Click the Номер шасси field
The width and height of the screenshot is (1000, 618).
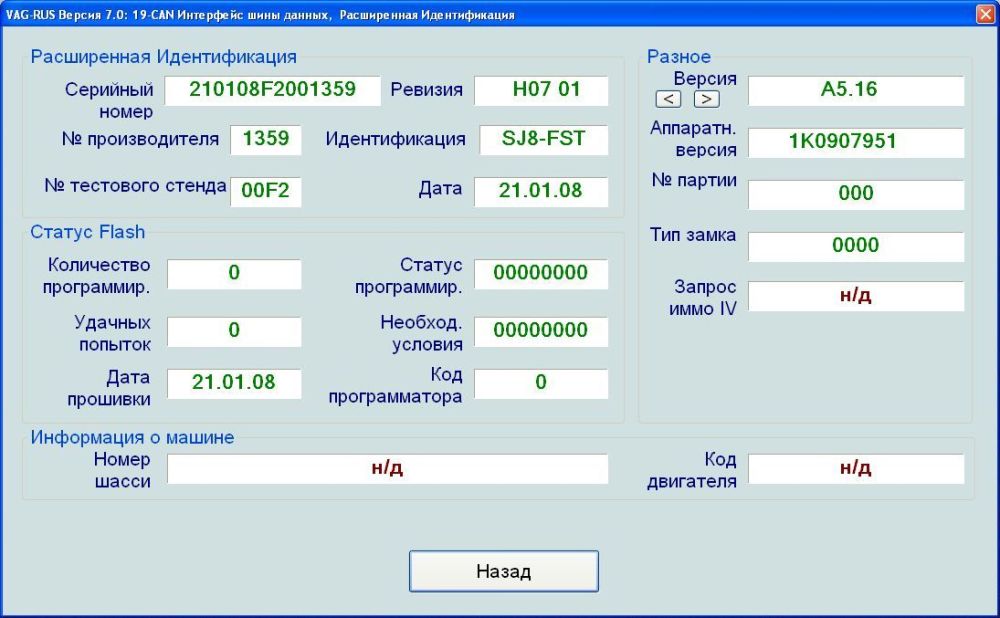click(387, 468)
